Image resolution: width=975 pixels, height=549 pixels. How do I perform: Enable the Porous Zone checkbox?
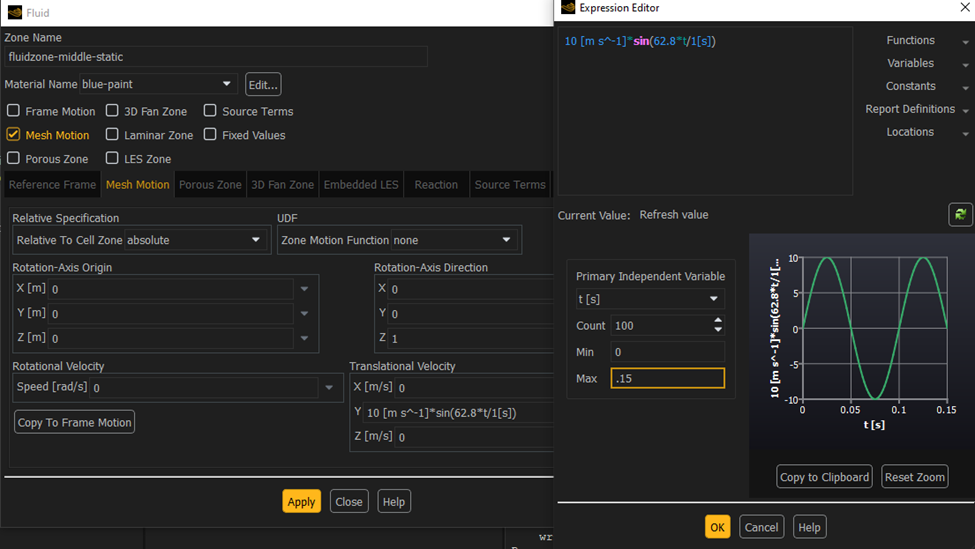point(13,158)
